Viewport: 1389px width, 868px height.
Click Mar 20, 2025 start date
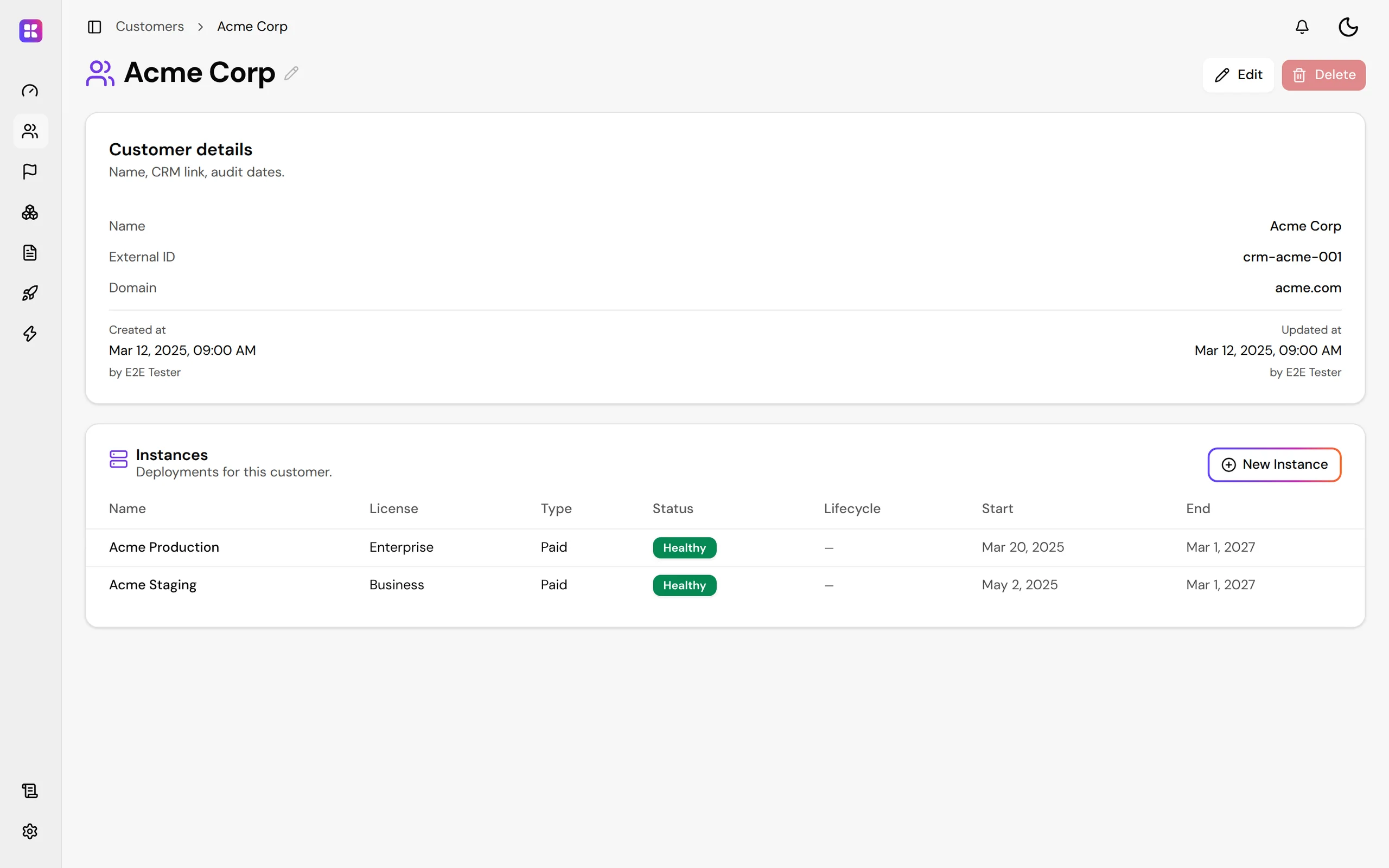(1023, 547)
